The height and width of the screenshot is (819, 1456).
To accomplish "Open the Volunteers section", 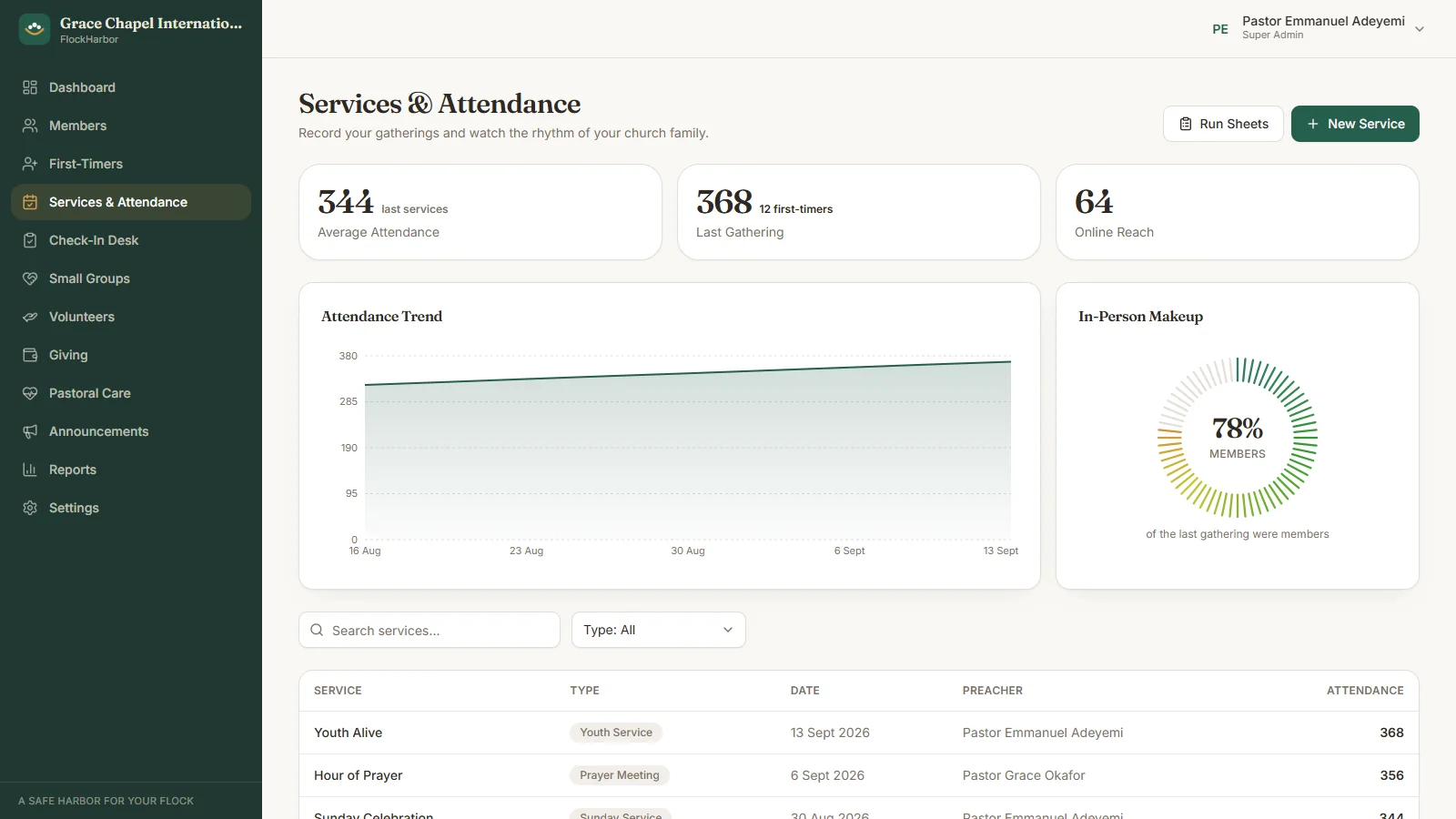I will point(131,317).
